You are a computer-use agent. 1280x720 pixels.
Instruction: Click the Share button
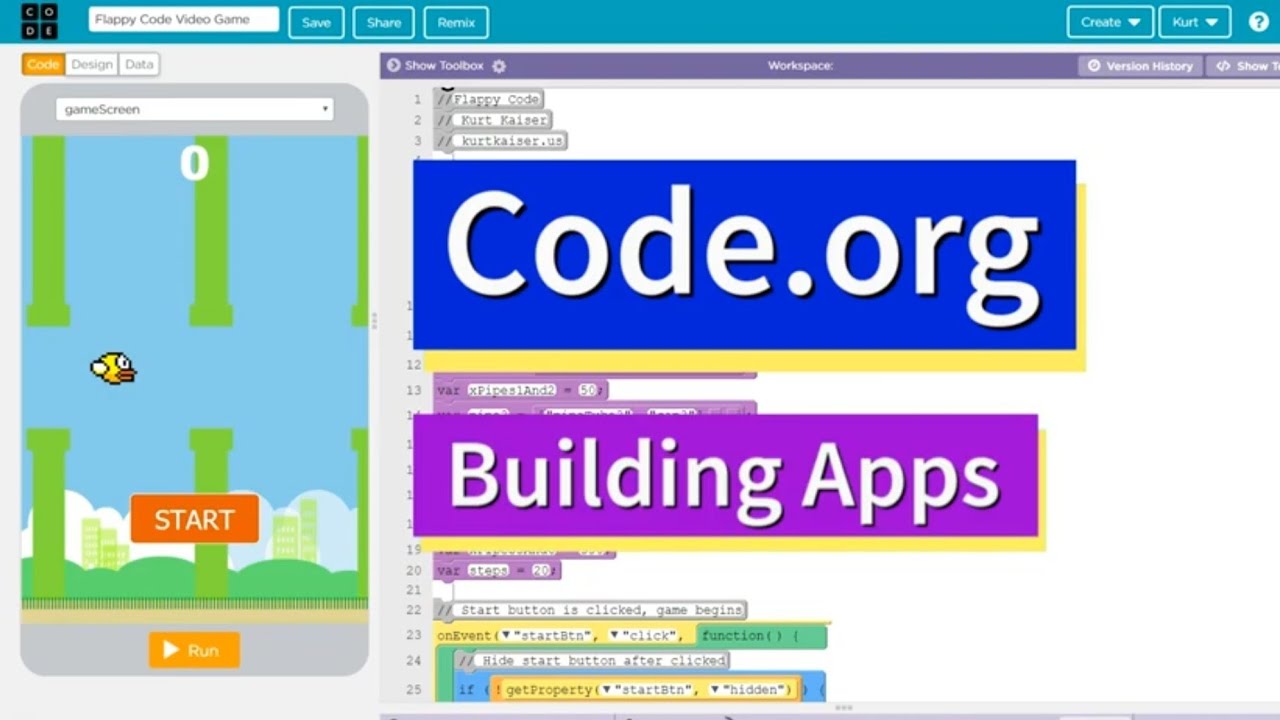(383, 22)
